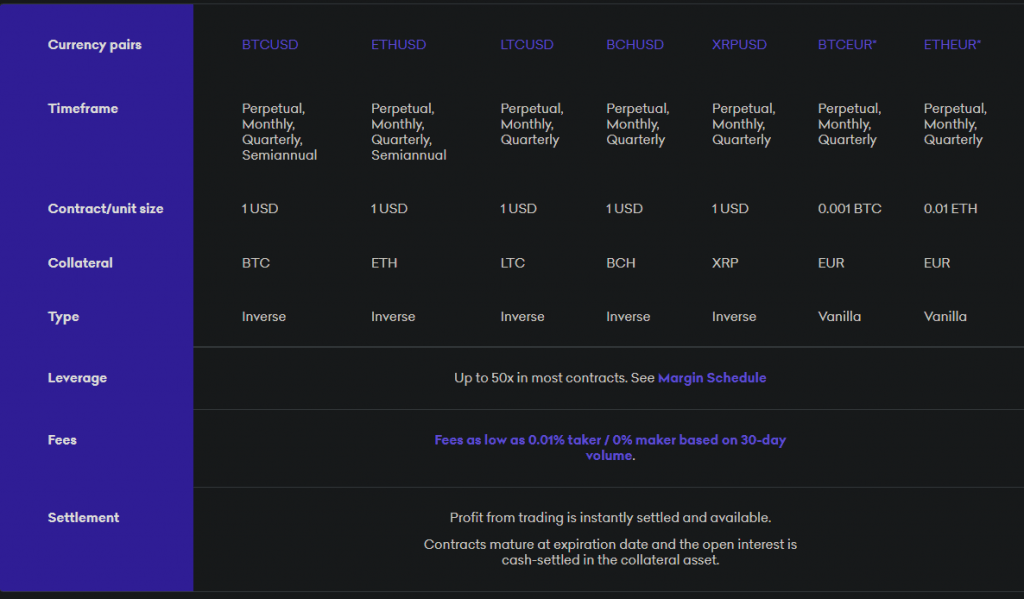Click the LTCUSD pair link
The image size is (1024, 599).
click(527, 45)
